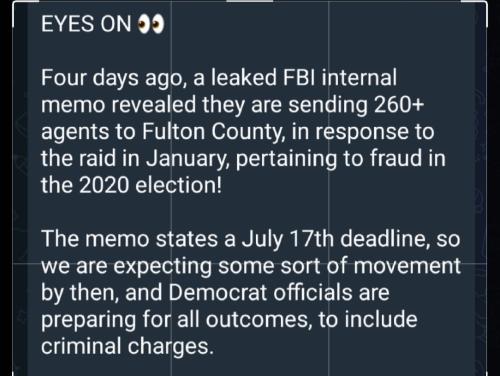Click the bottom-left crop corner handle
The image size is (500, 376).
[x=13, y=373]
